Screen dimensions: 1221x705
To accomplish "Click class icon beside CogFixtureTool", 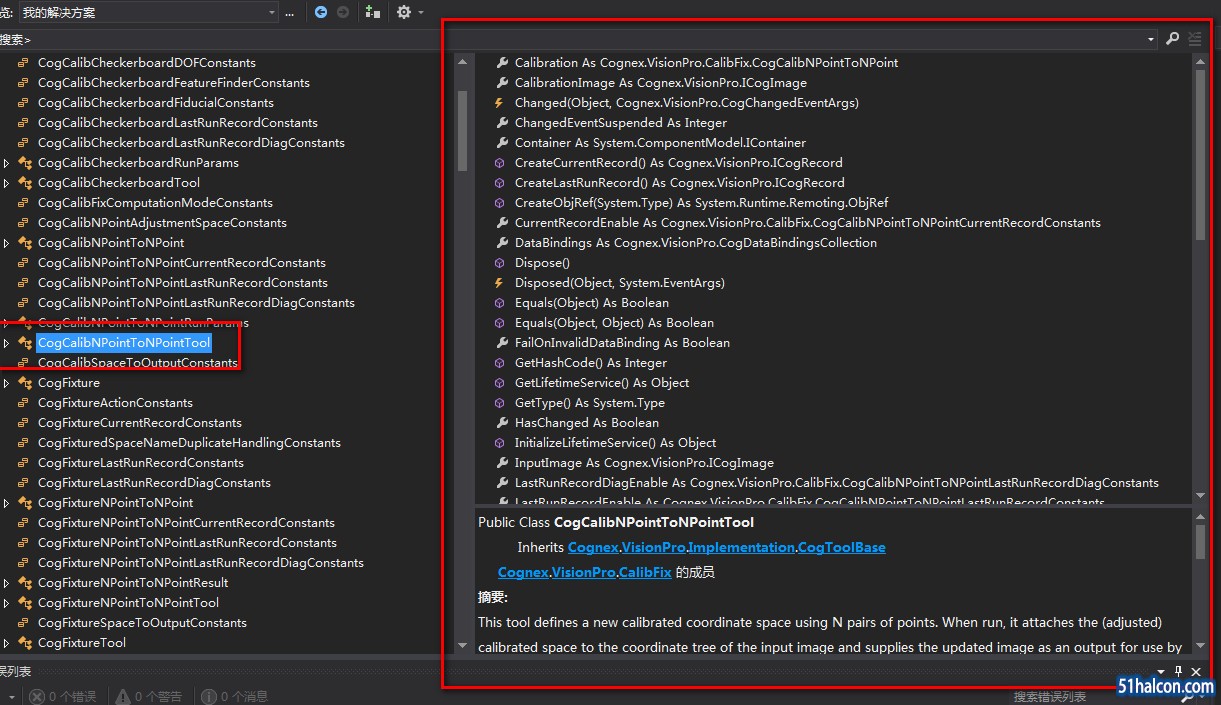I will tap(24, 643).
